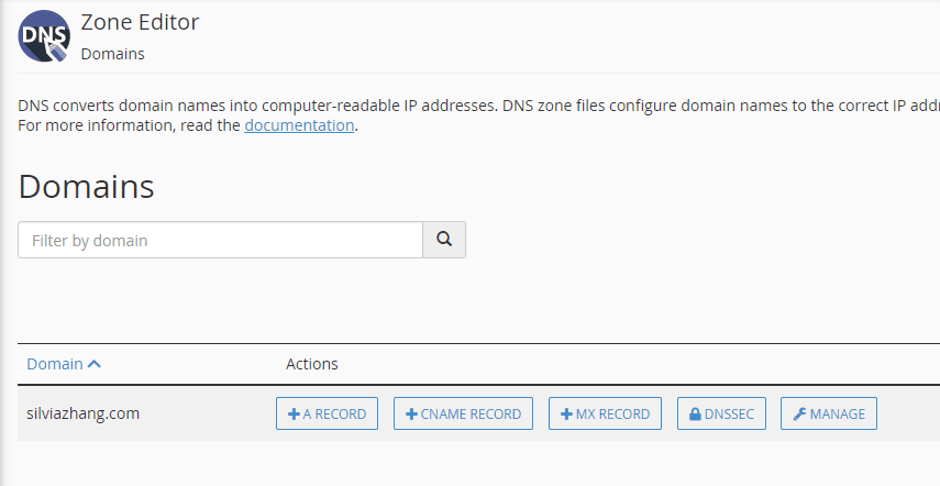Open DNSSEC settings for silviazhang.com
940x486 pixels.
(x=721, y=413)
